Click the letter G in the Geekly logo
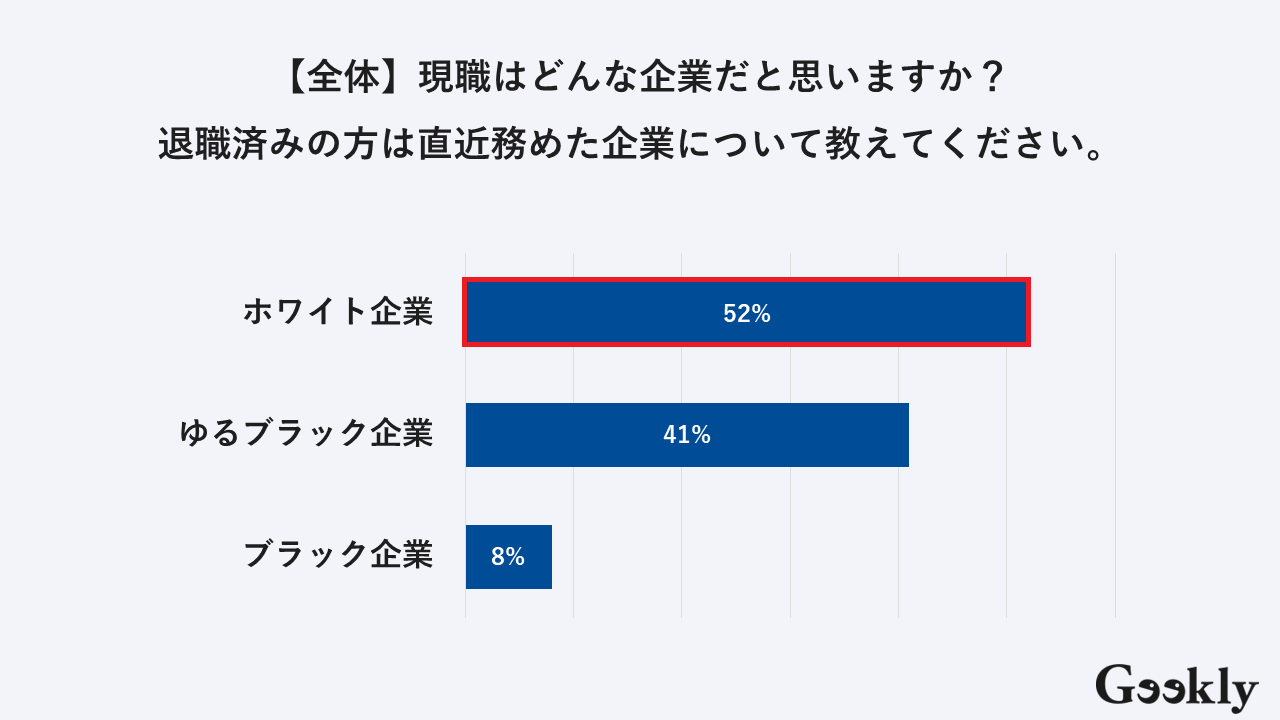Image resolution: width=1280 pixels, height=720 pixels. coord(1116,686)
